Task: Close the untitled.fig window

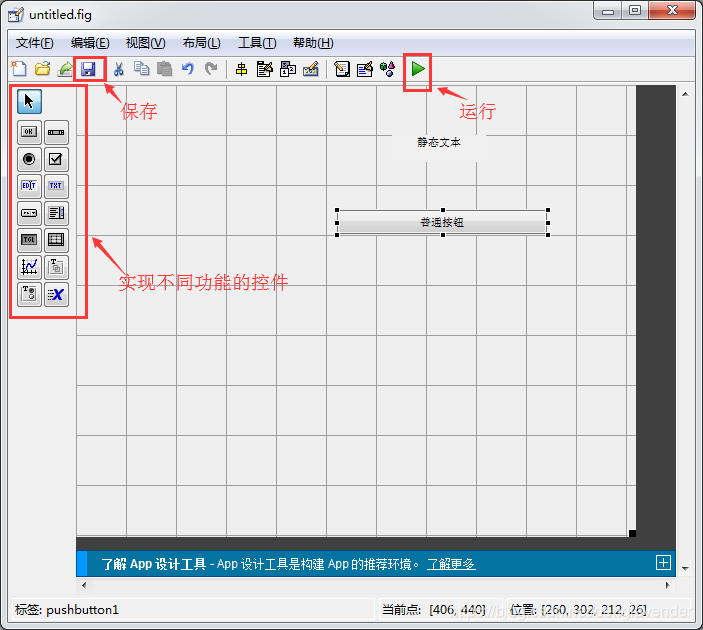Action: pos(672,11)
